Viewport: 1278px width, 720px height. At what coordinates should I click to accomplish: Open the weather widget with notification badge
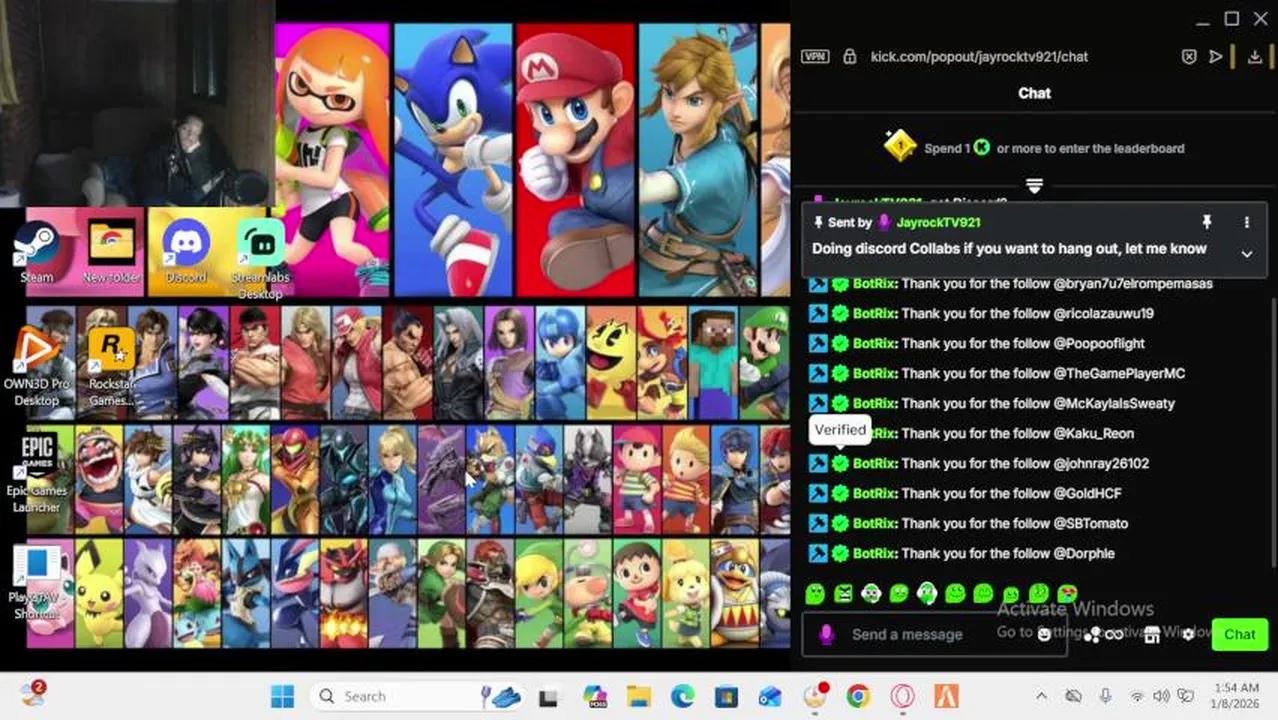click(x=33, y=694)
